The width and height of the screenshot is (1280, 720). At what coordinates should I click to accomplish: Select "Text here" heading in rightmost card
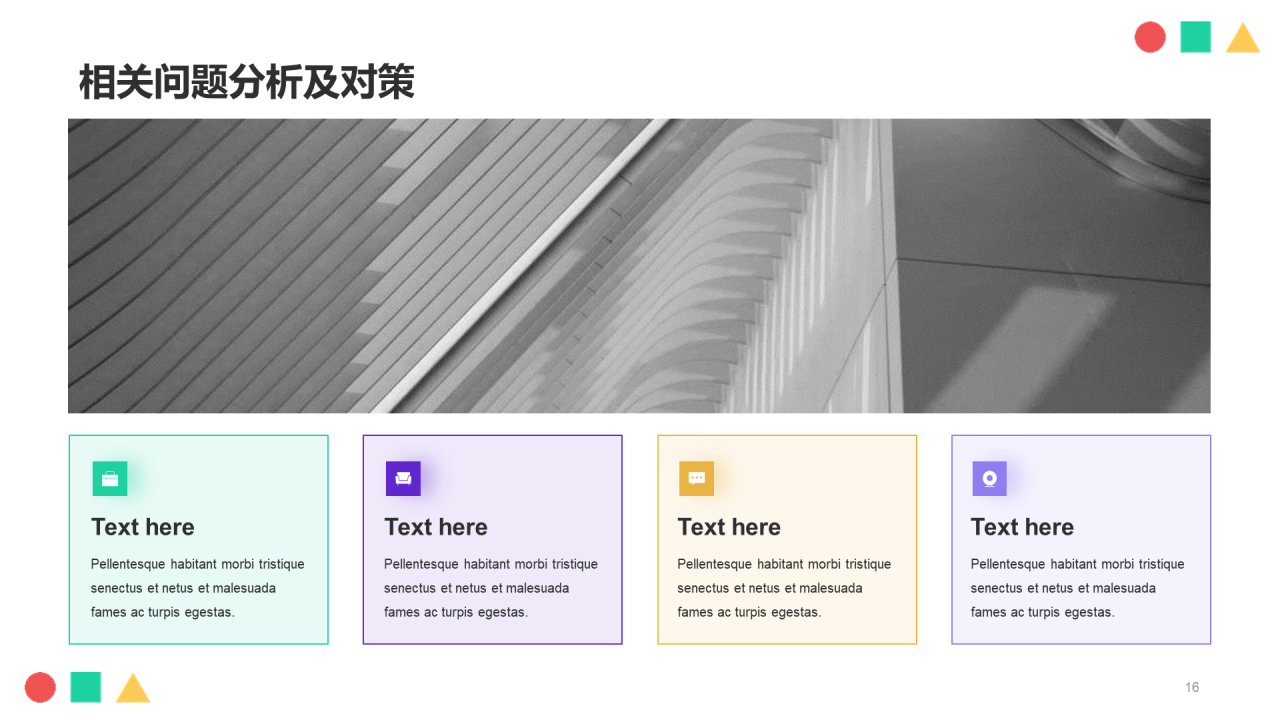pyautogui.click(x=1022, y=527)
